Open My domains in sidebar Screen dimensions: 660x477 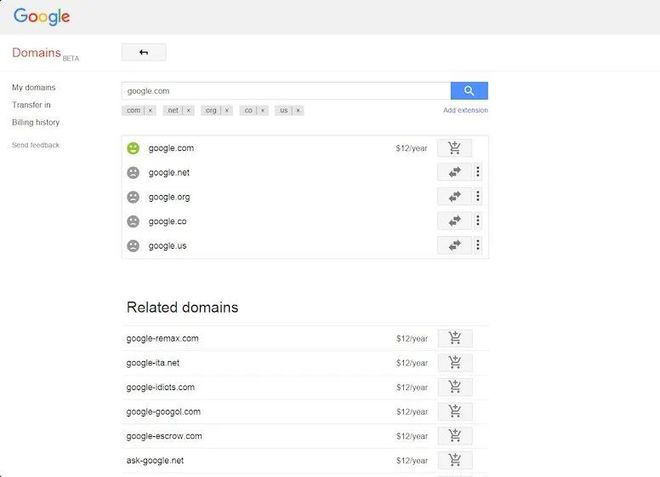34,88
